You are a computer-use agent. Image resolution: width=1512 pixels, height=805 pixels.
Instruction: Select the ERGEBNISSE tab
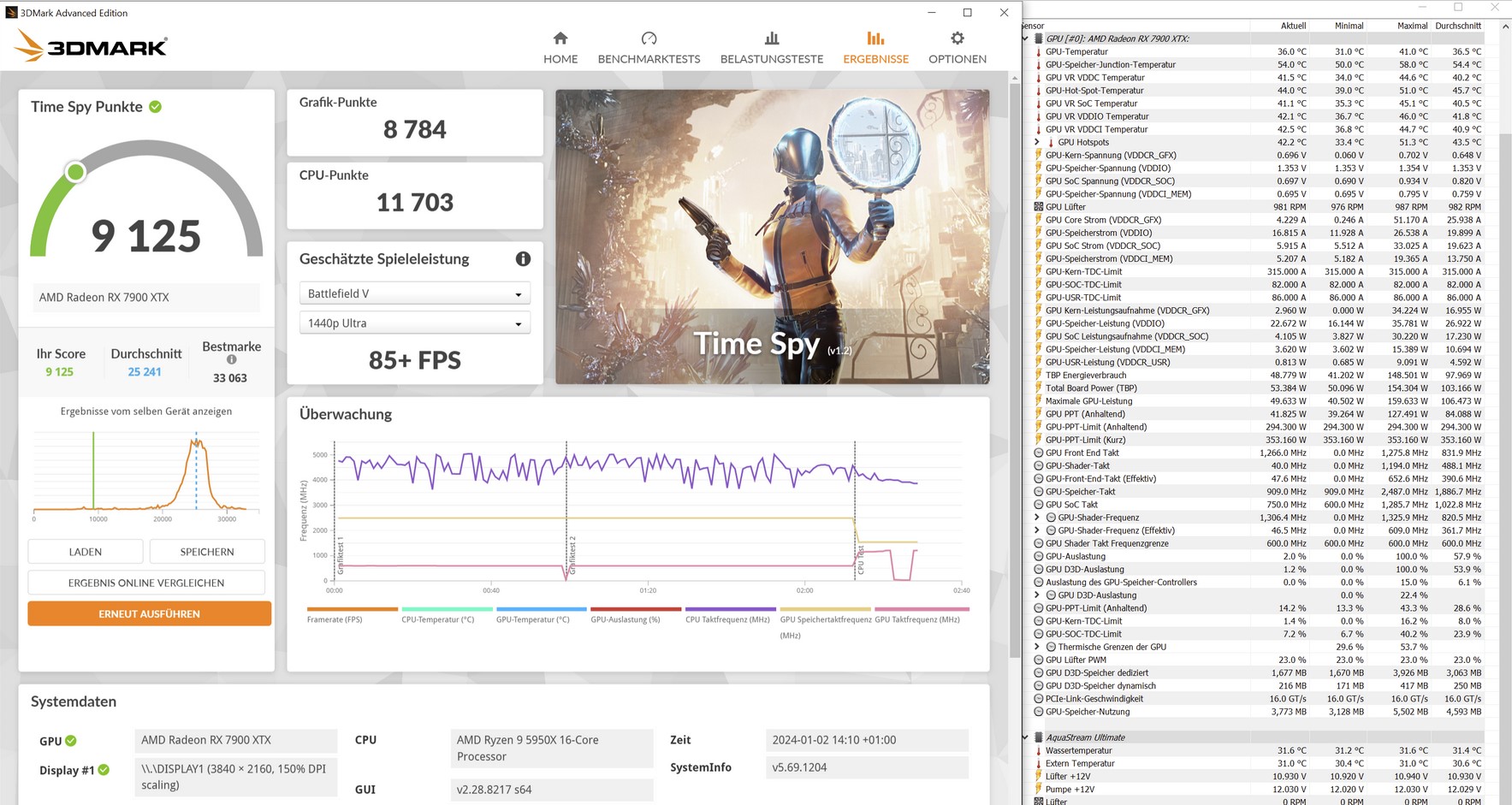click(875, 48)
